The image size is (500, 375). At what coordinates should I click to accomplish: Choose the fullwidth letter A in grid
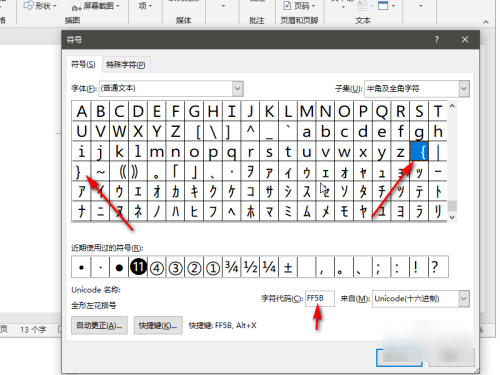pyautogui.click(x=81, y=111)
